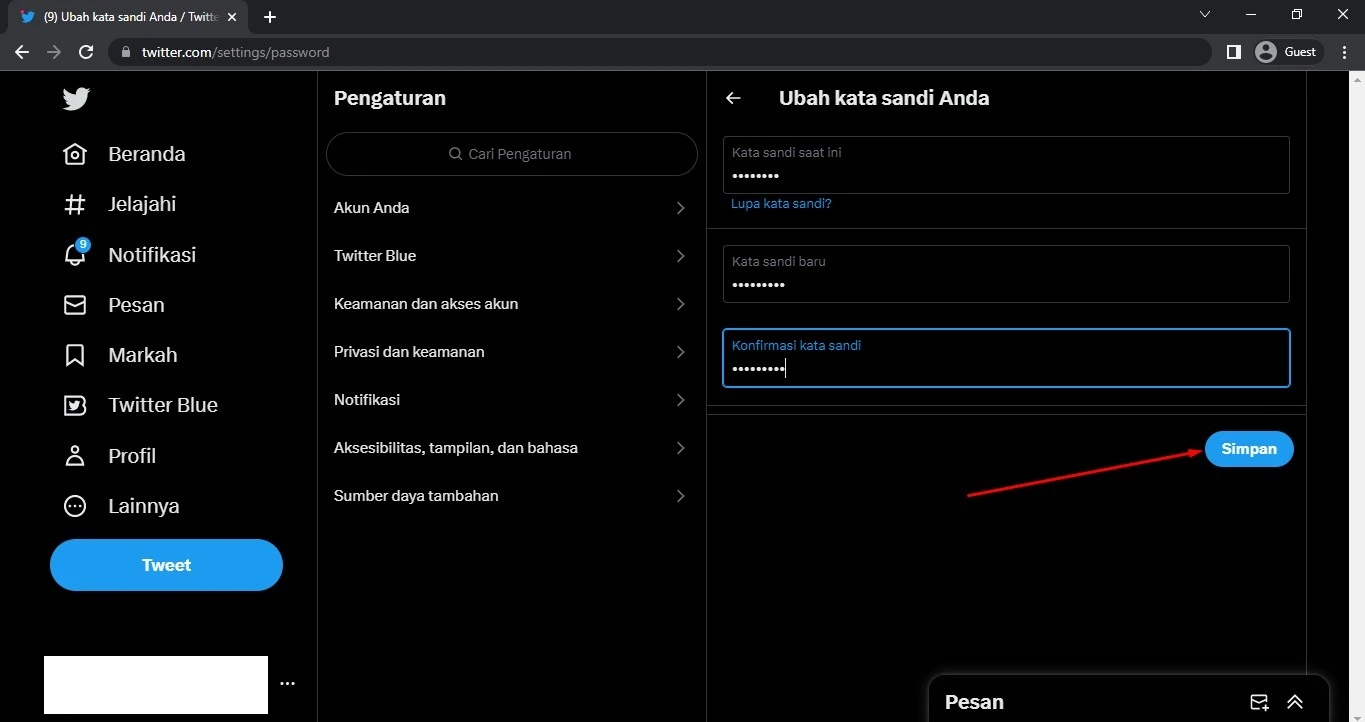Click the Pesan drawer title

coord(974,702)
